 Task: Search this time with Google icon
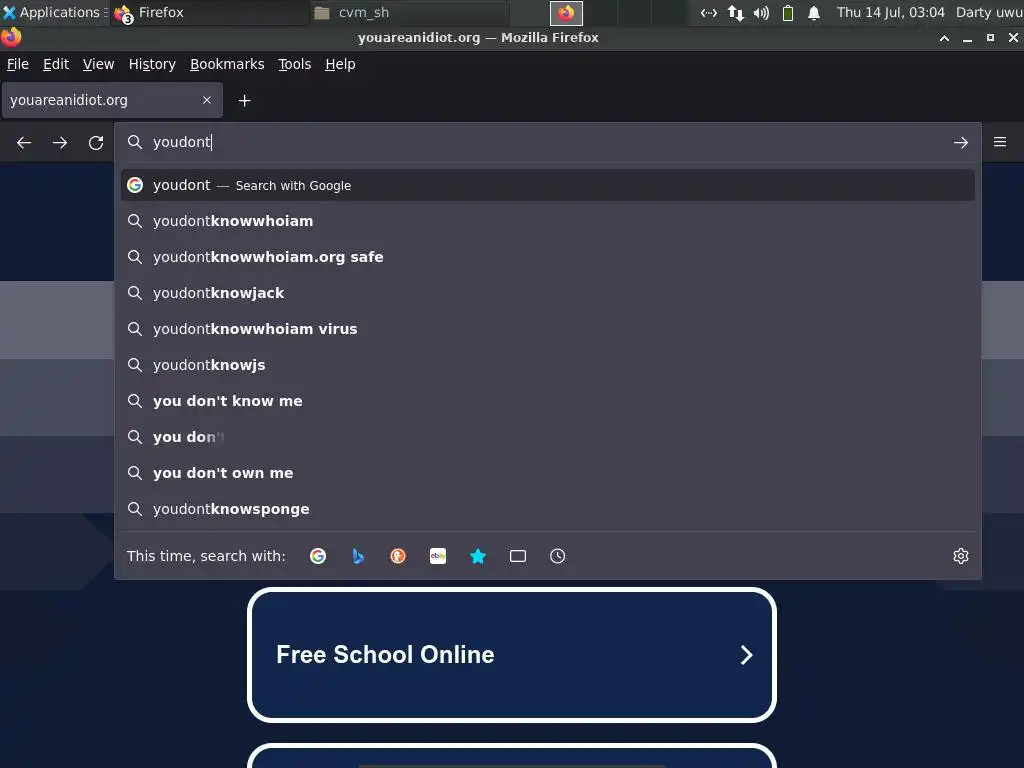pos(318,556)
